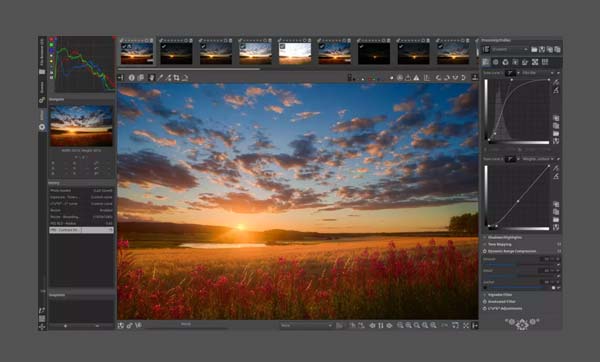Viewport: 600px width, 362px height.
Task: Copy processing profile to clipboard
Action: [549, 49]
